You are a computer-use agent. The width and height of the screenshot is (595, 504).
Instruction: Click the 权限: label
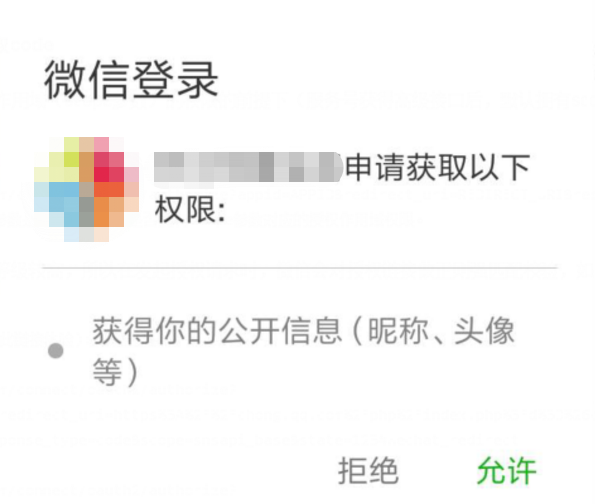(x=190, y=209)
